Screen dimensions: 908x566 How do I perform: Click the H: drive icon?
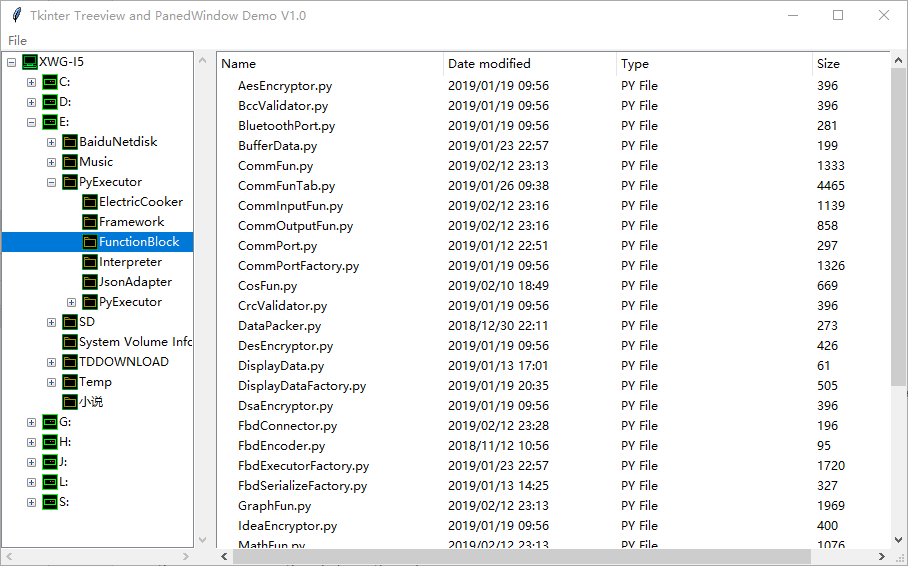click(x=50, y=442)
